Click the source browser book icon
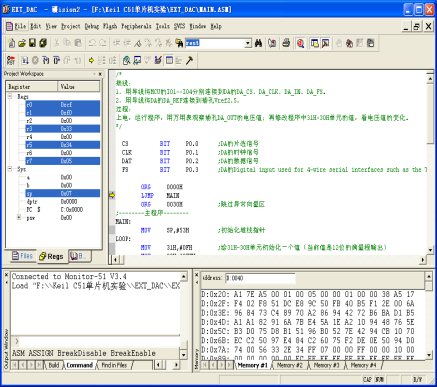The height and width of the screenshot is (387, 437). pos(272,43)
